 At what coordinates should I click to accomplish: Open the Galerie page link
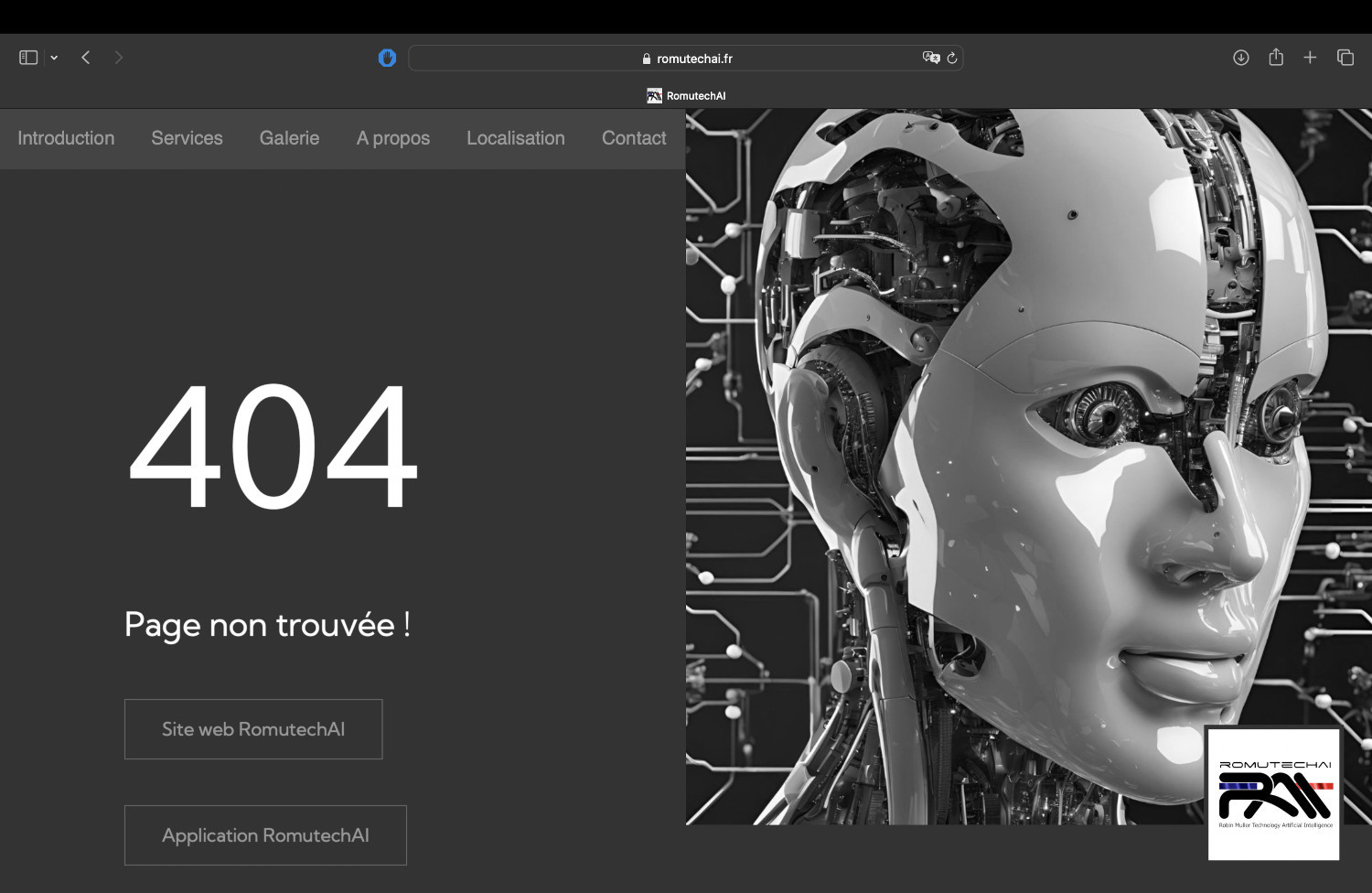pyautogui.click(x=289, y=138)
